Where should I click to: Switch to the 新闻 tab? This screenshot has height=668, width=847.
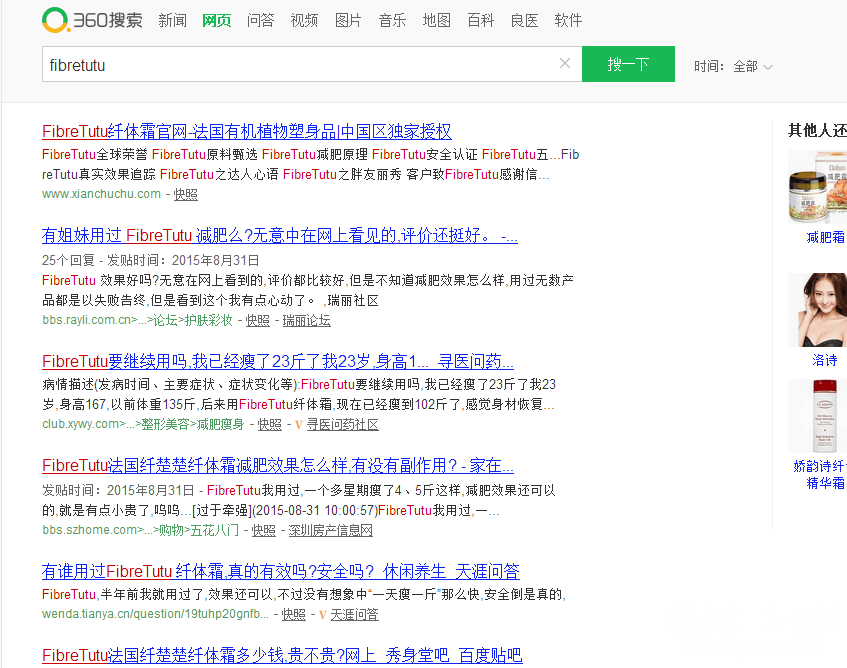[173, 21]
